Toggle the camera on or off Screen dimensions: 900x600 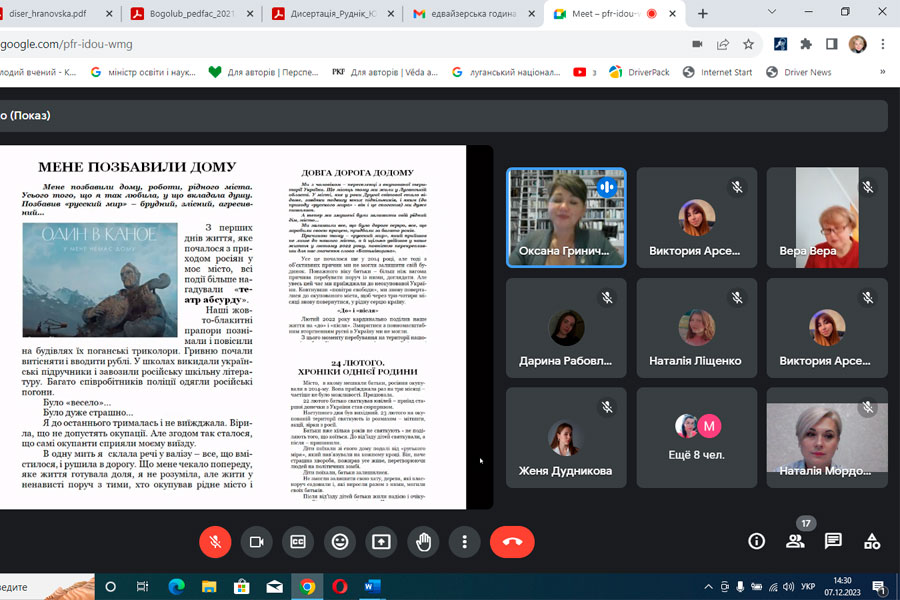tap(256, 541)
